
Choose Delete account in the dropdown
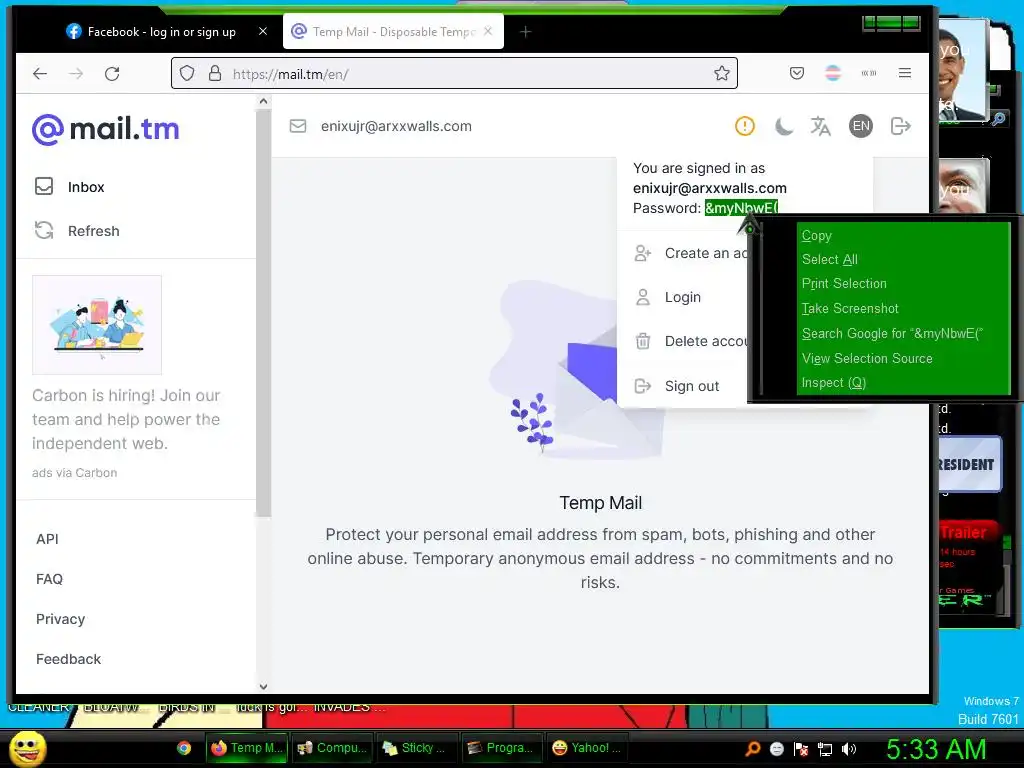(691, 341)
